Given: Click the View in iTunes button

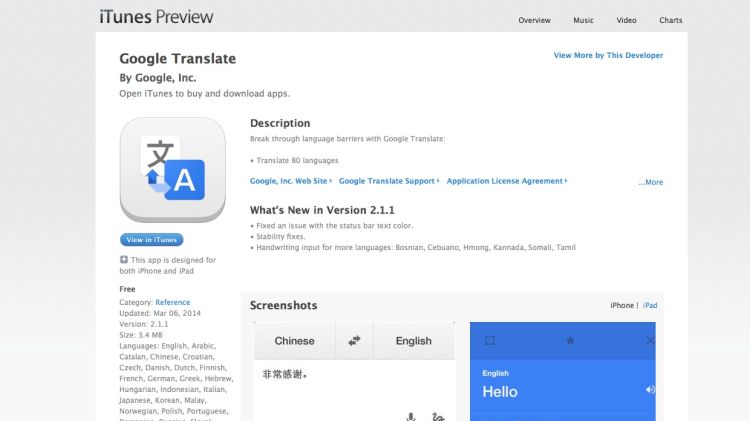Looking at the screenshot, I should 152,240.
